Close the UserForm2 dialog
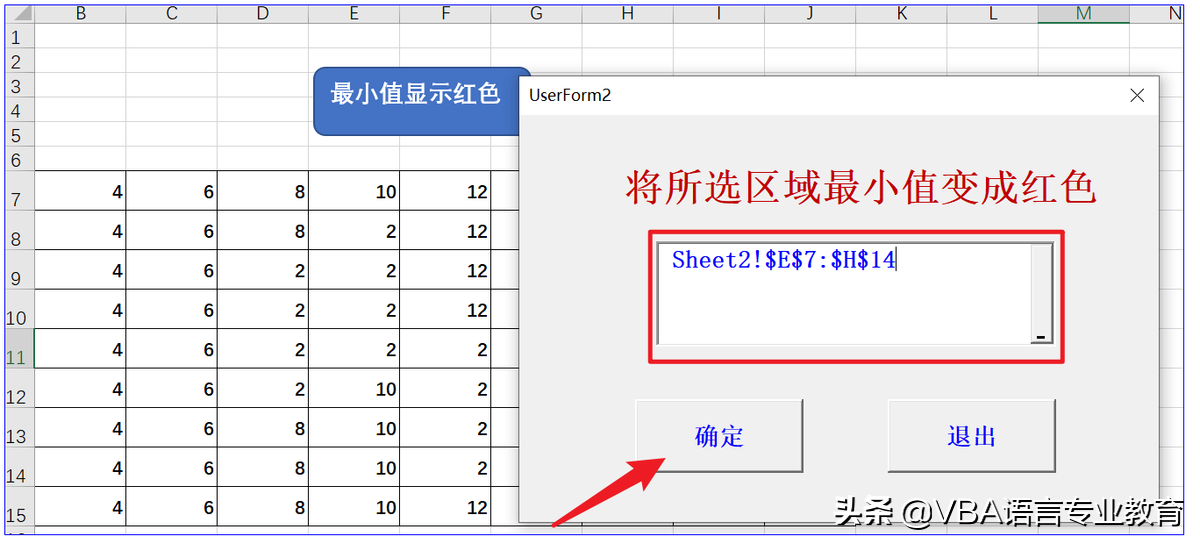Viewport: 1200px width, 544px height. point(1137,95)
